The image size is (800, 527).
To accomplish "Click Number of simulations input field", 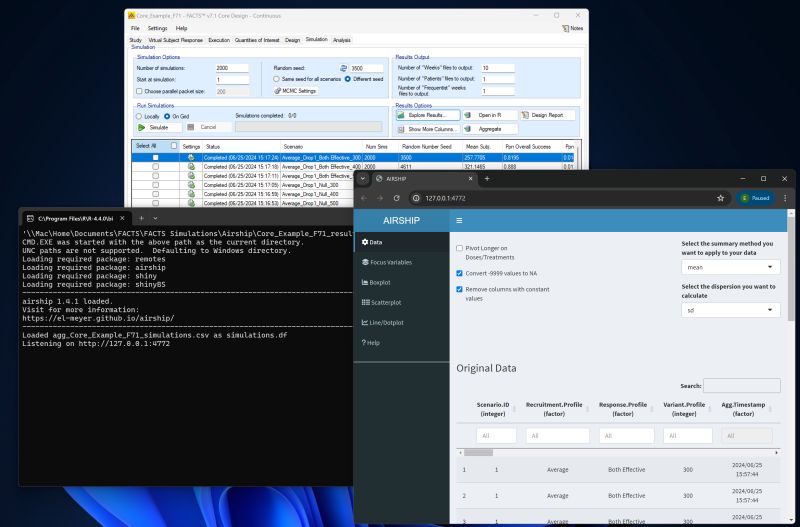I will click(x=232, y=68).
